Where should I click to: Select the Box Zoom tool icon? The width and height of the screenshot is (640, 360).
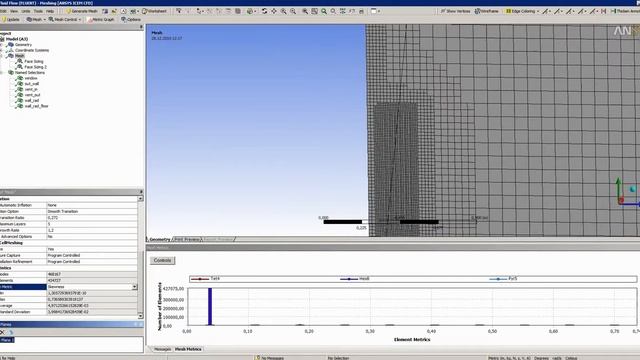tap(293, 11)
